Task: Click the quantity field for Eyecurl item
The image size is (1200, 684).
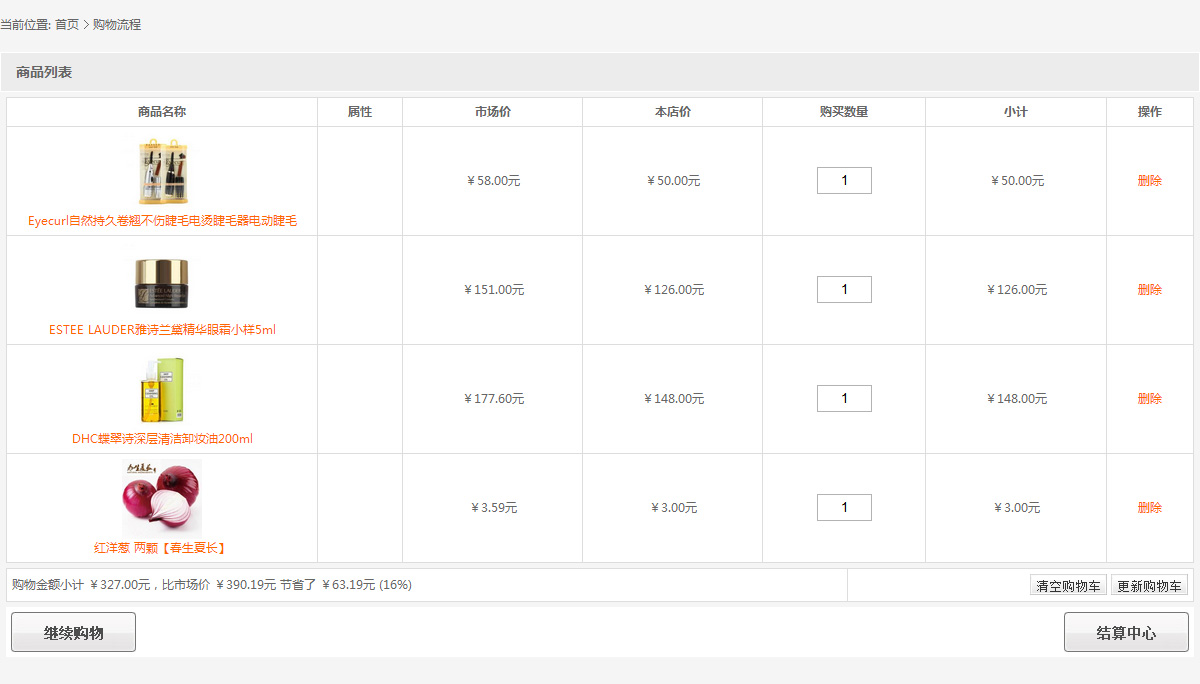Action: click(x=844, y=181)
